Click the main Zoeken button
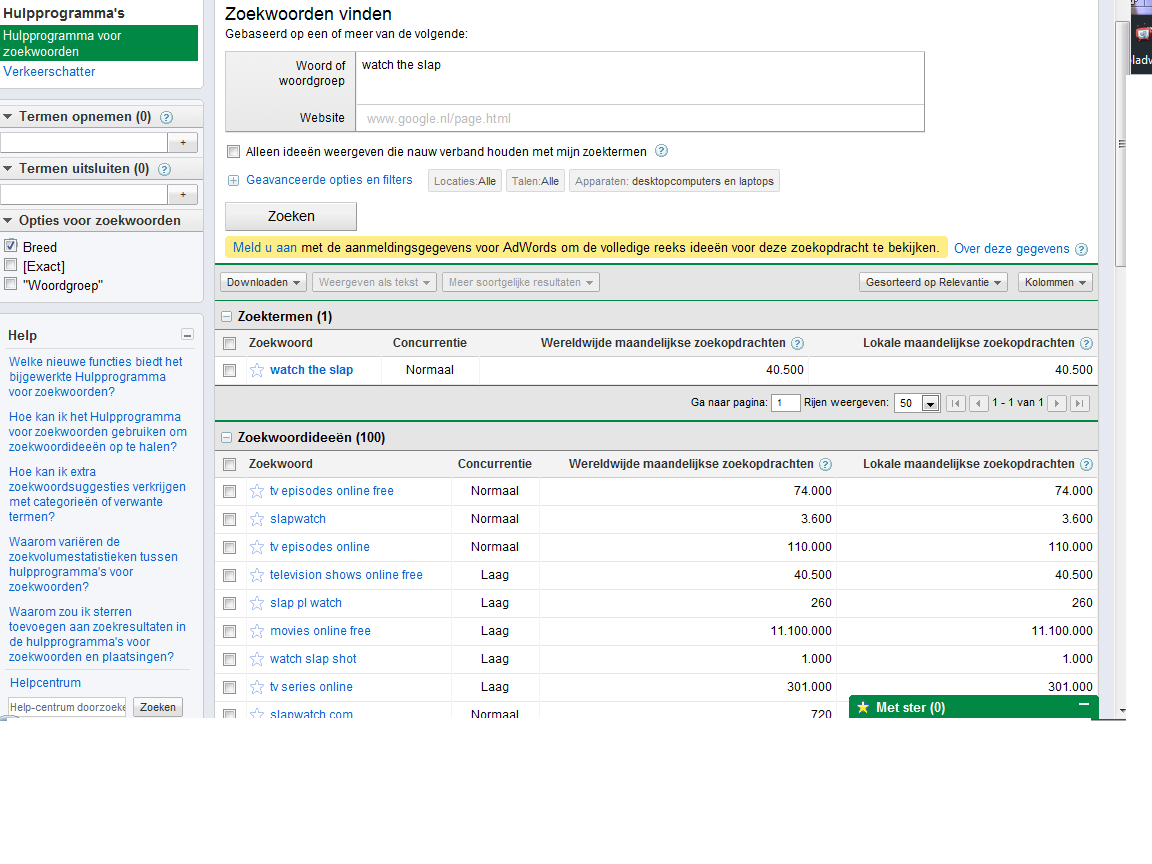This screenshot has height=864, width=1152. (x=291, y=217)
